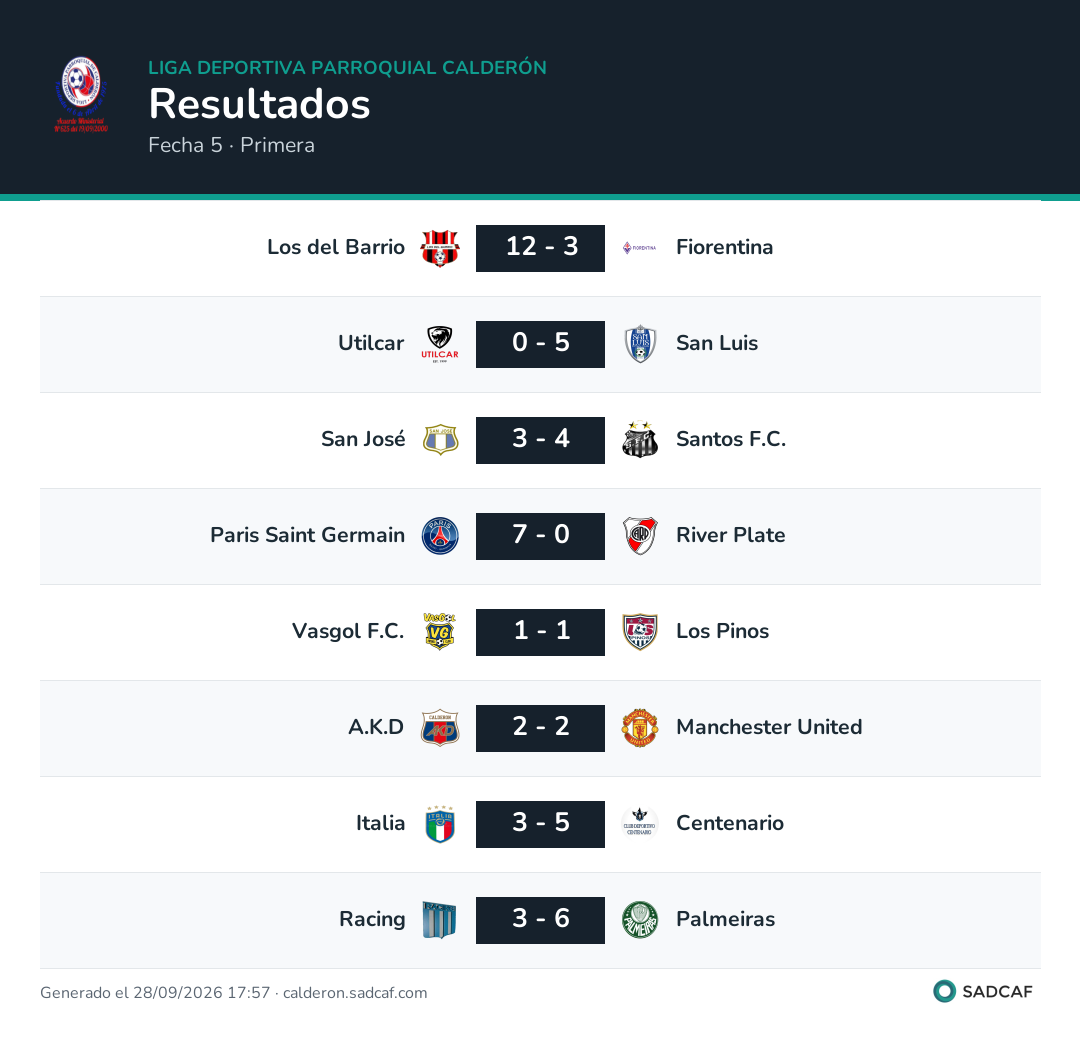This screenshot has height=1044, width=1080.
Task: Click the Fiorentina team logo
Action: tap(640, 248)
